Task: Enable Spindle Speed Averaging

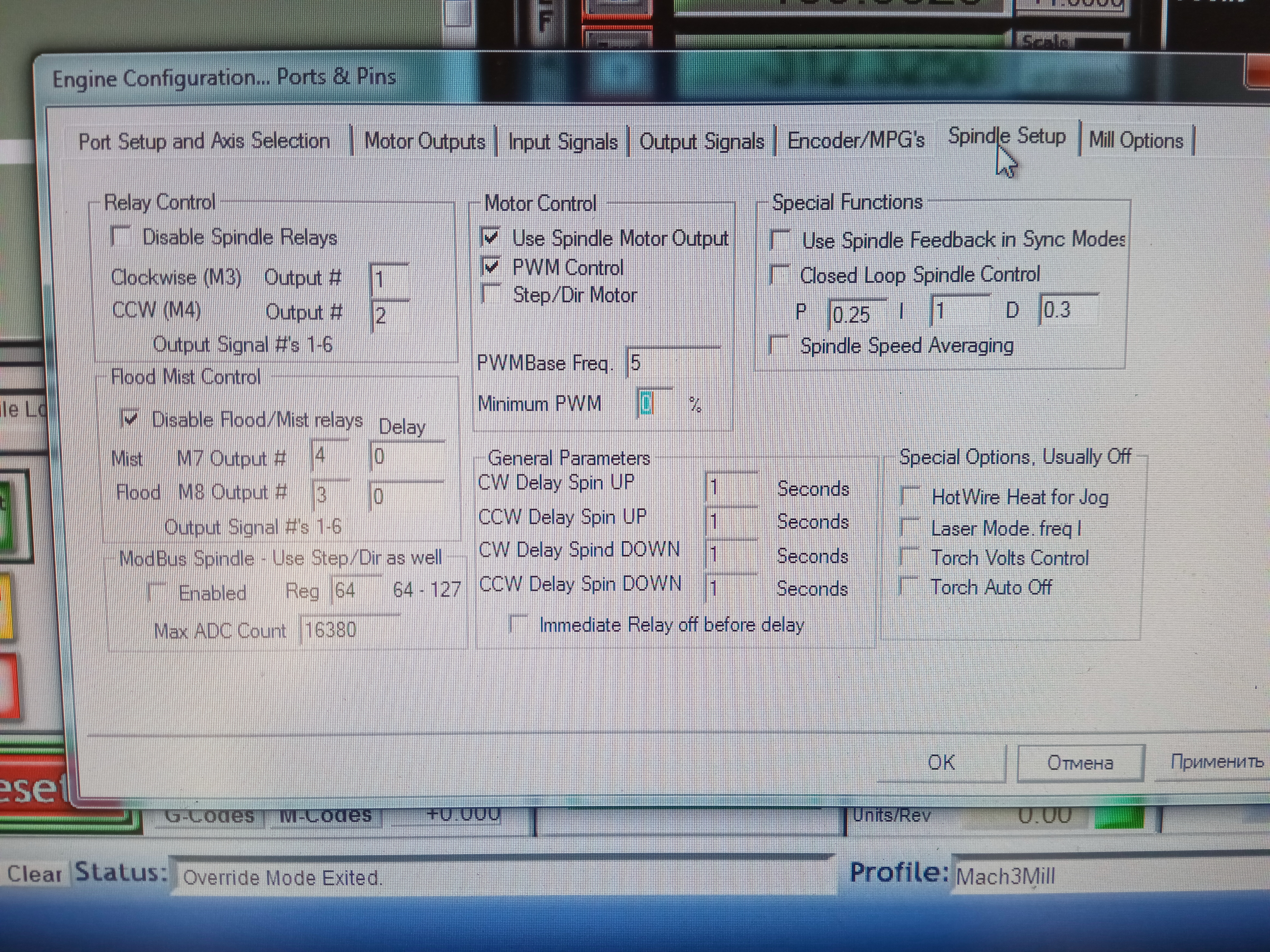Action: pos(779,345)
